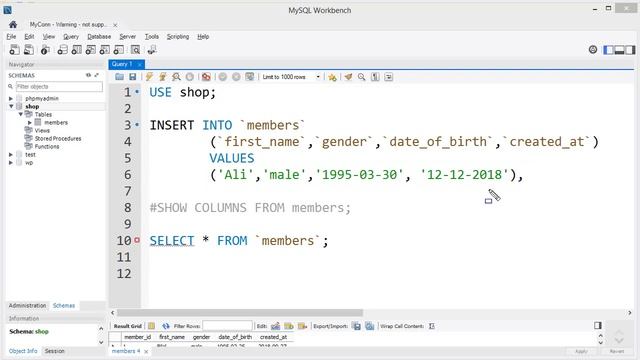Select Views in the schema tree

(x=42, y=131)
